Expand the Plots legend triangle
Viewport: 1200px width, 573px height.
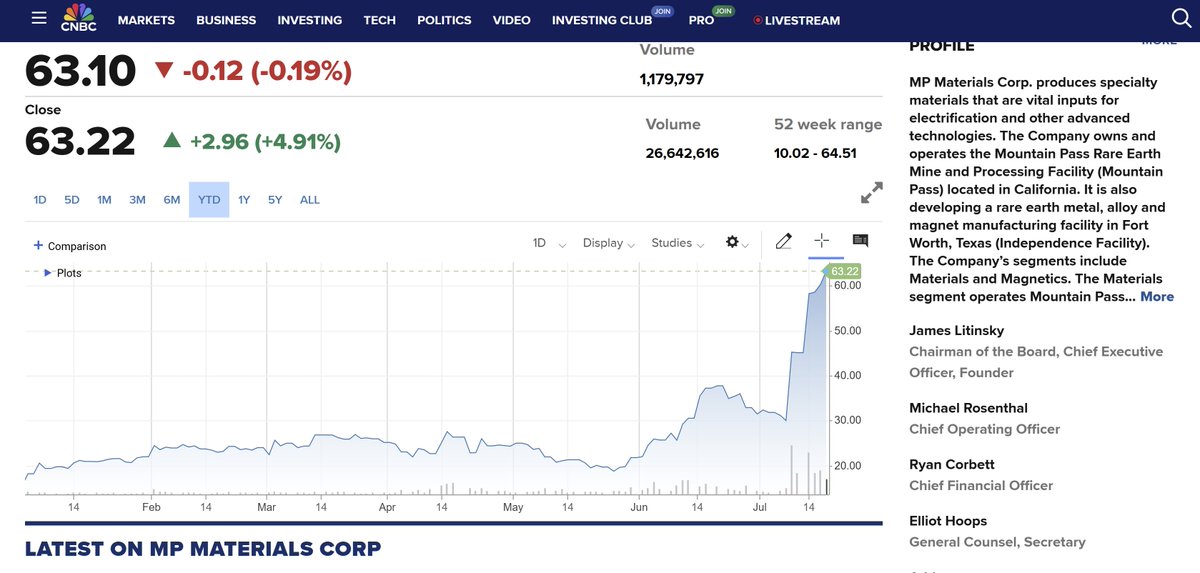tap(47, 272)
